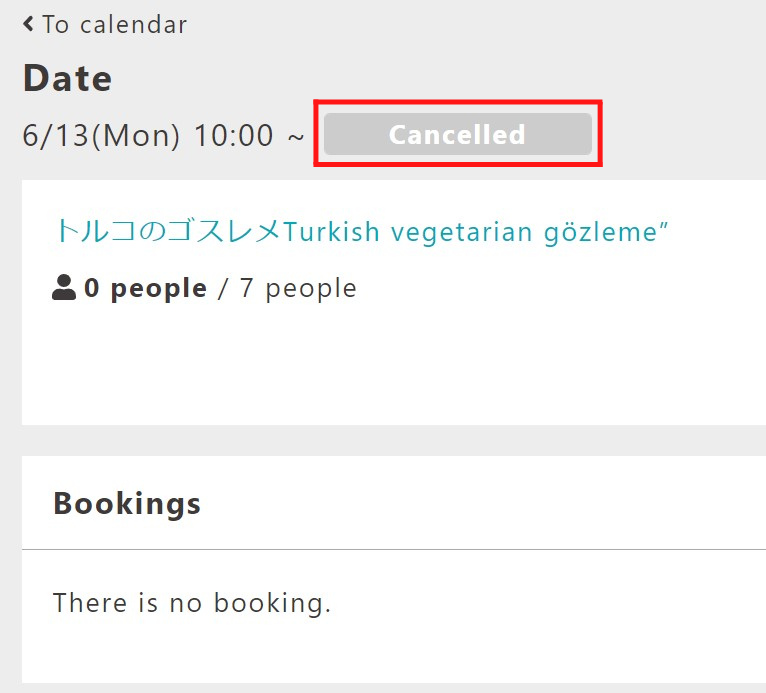The height and width of the screenshot is (693, 766).
Task: Click the divider line below Bookings
Action: [394, 549]
